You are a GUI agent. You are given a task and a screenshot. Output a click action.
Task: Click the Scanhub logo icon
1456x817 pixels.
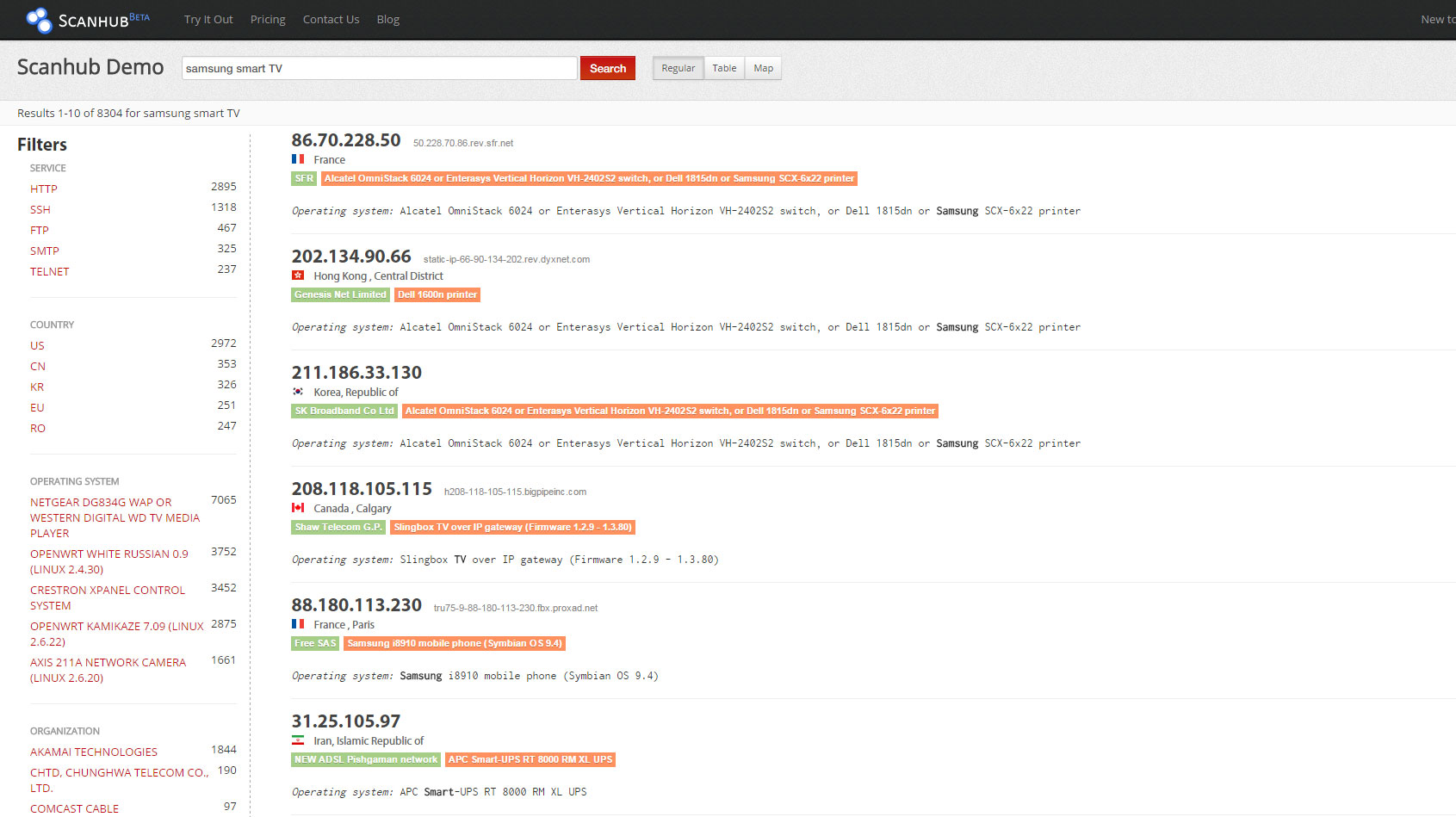pyautogui.click(x=39, y=20)
